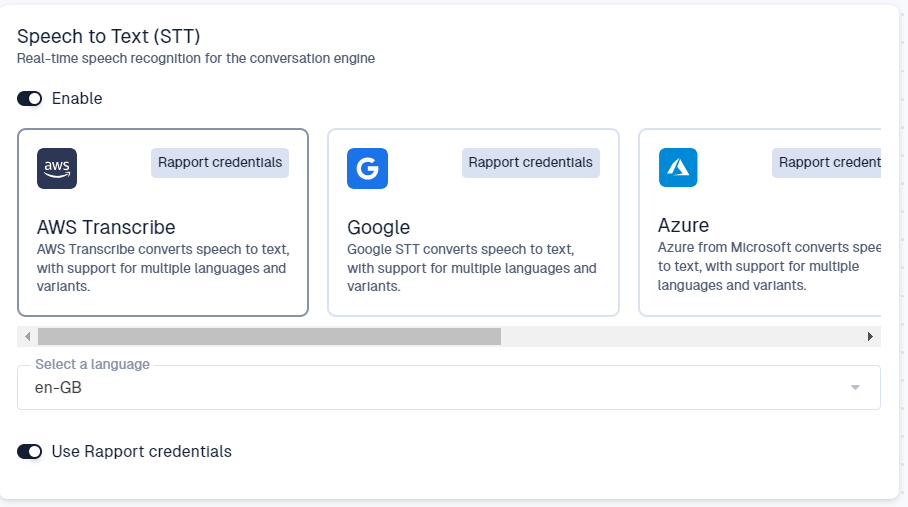Screen dimensions: 908x507
Task: Click the AWS logo icon
Action: tap(57, 168)
